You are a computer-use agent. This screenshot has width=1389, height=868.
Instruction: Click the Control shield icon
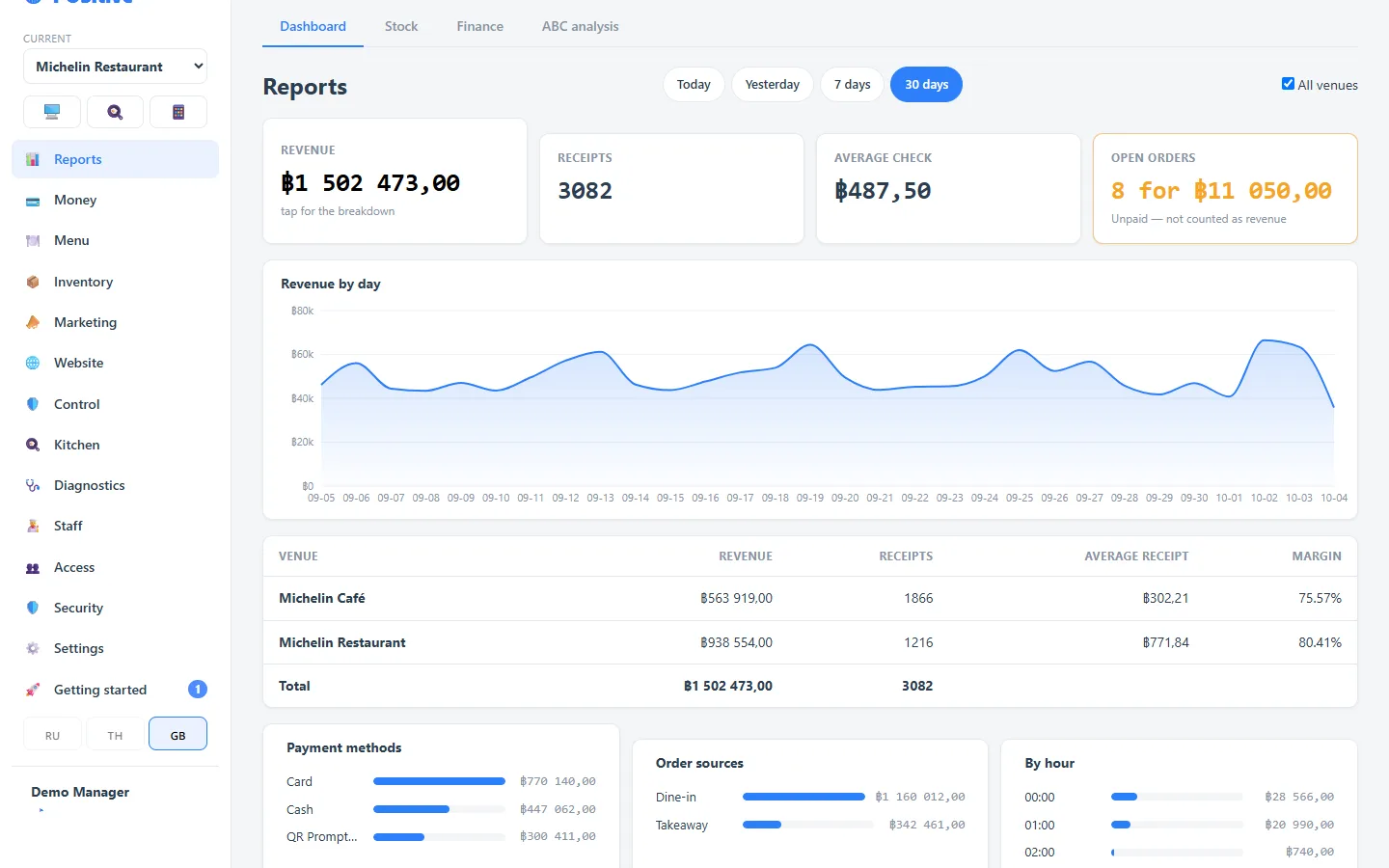pyautogui.click(x=33, y=404)
